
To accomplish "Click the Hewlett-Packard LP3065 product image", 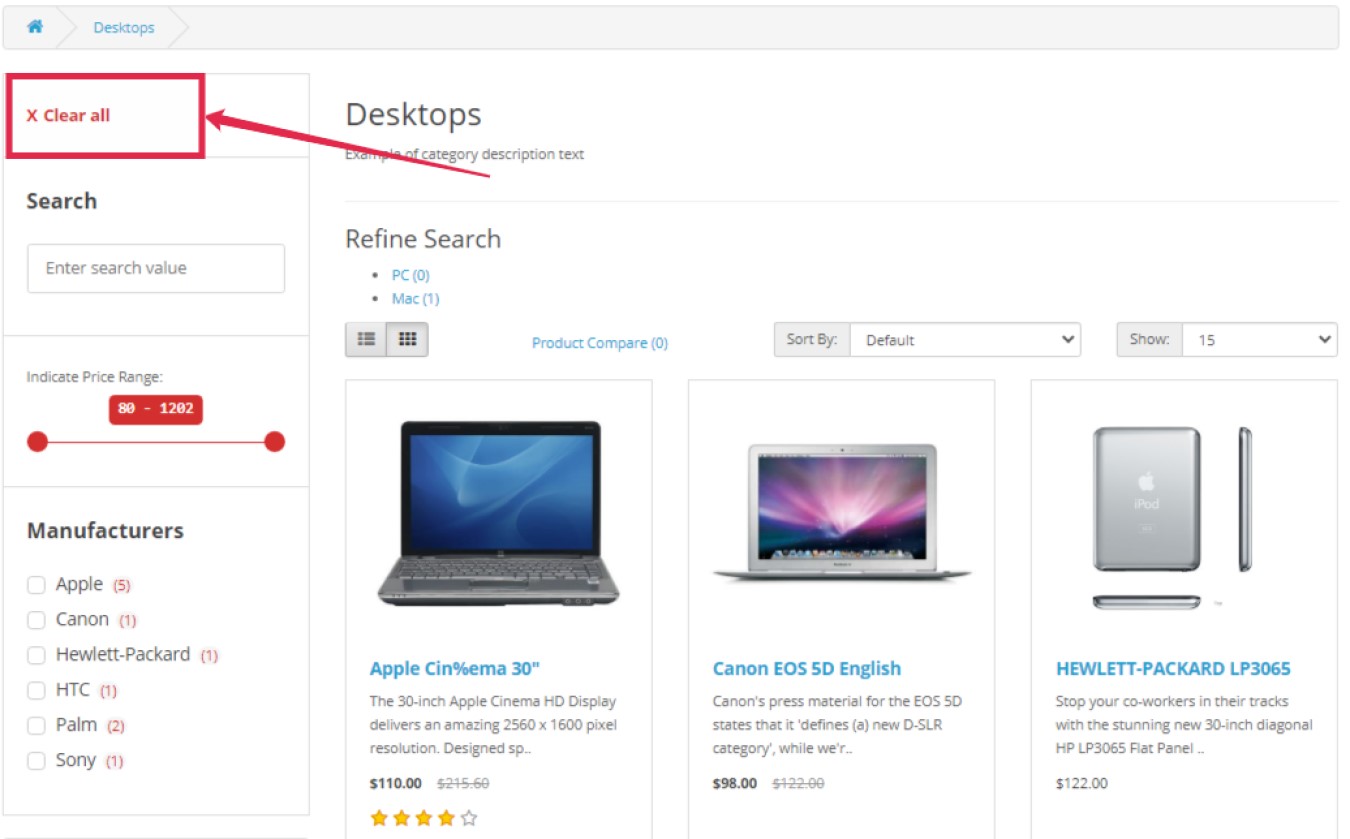I will pyautogui.click(x=1172, y=518).
